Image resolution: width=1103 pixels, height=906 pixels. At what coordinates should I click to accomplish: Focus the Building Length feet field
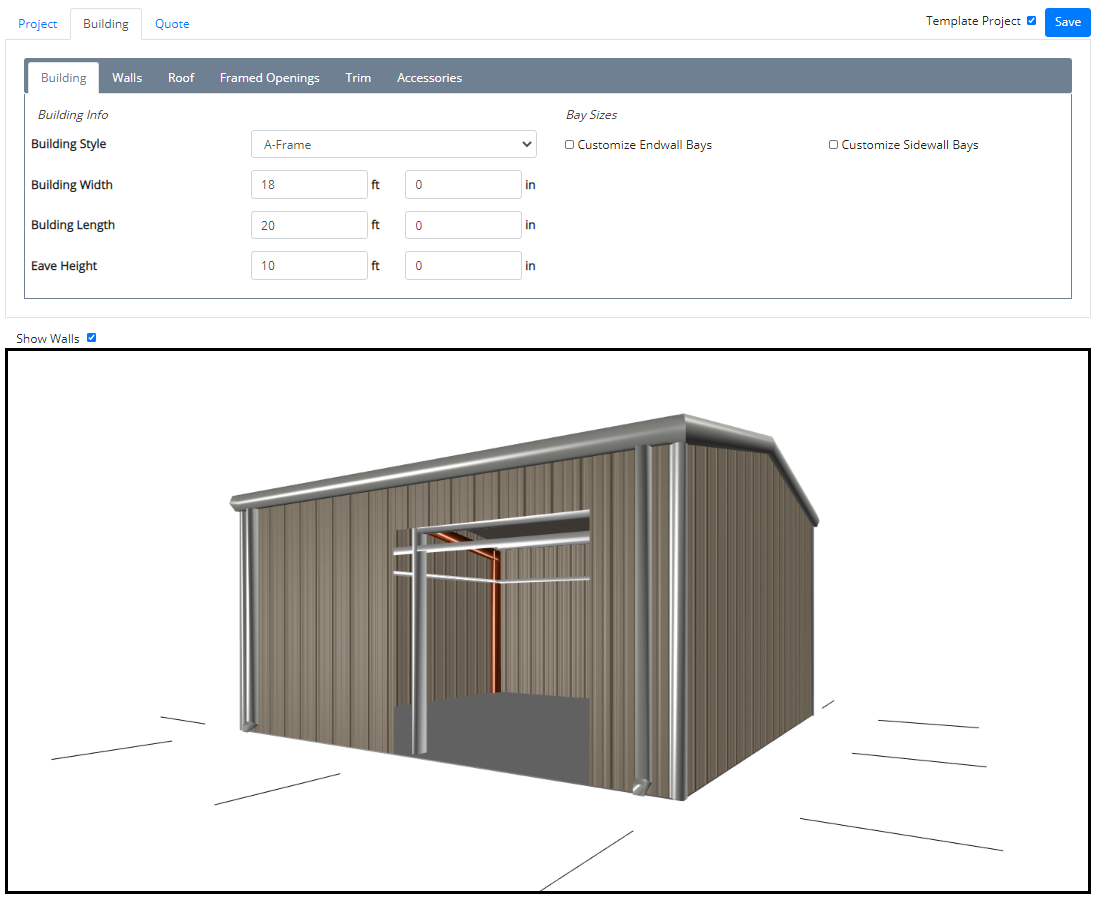(x=309, y=226)
